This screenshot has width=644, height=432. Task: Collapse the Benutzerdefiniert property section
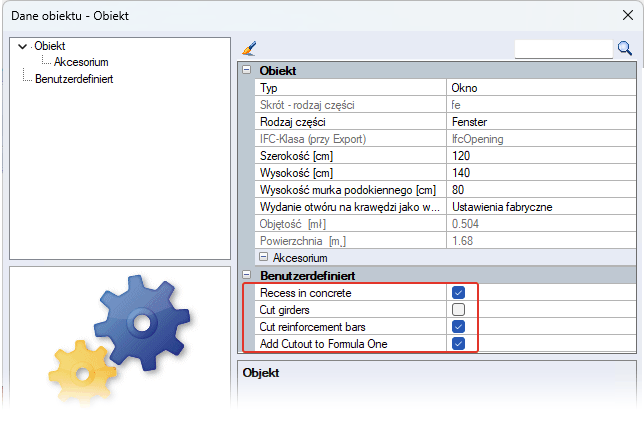(x=247, y=275)
